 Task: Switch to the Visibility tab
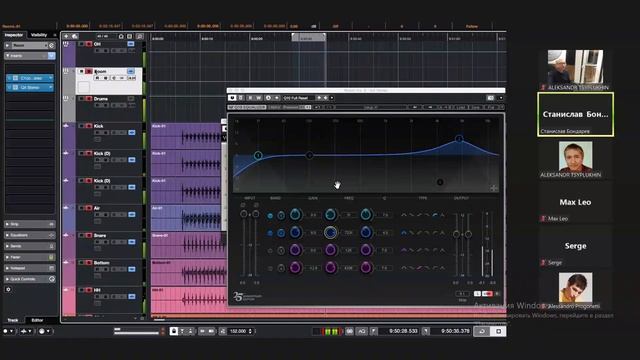coord(39,35)
